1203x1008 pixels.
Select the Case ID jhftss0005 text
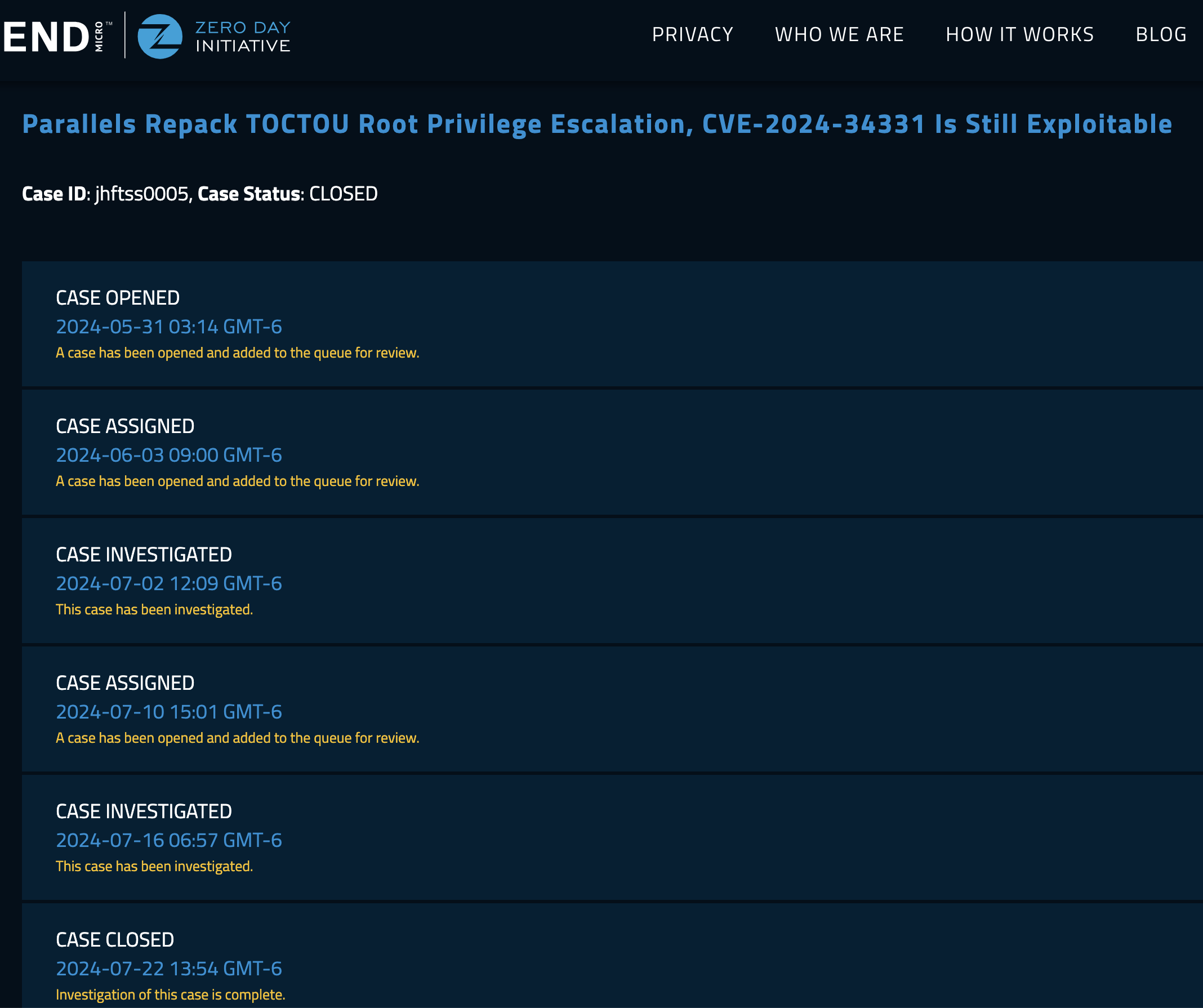[105, 194]
